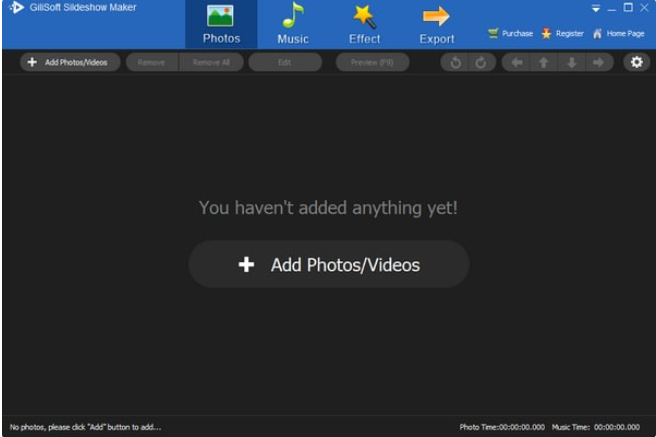Screen dimensions: 656x437
Task: Click the Photo Time status text
Action: coord(502,427)
